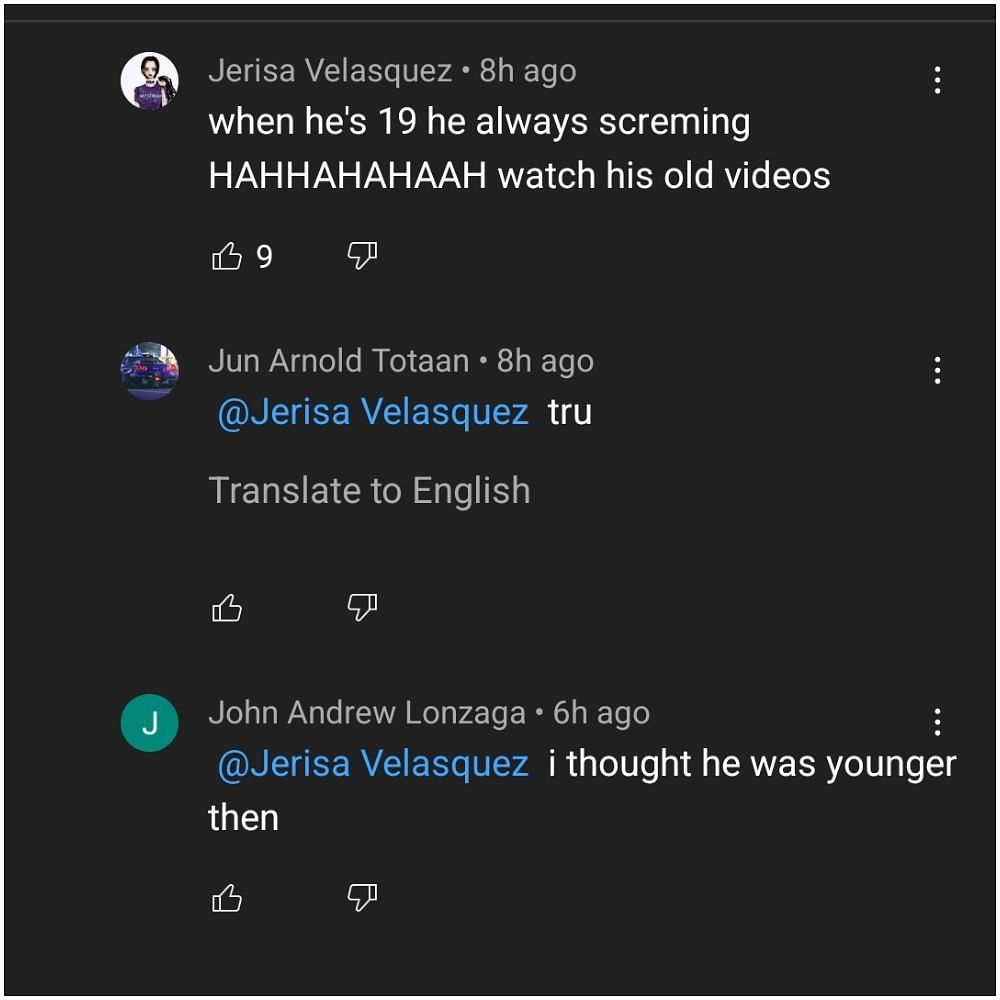Open Jerisa Velasquez's profile picture
This screenshot has width=1000, height=1000.
point(150,81)
